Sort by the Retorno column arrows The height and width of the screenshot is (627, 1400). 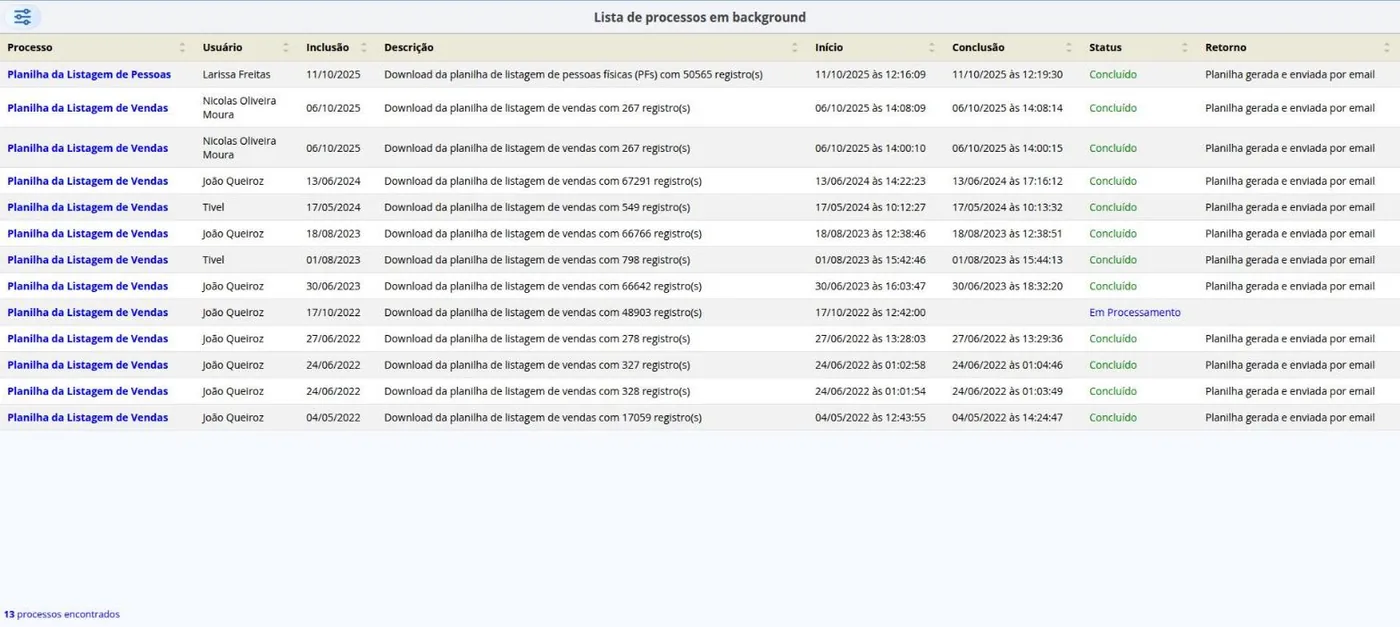tap(1387, 48)
